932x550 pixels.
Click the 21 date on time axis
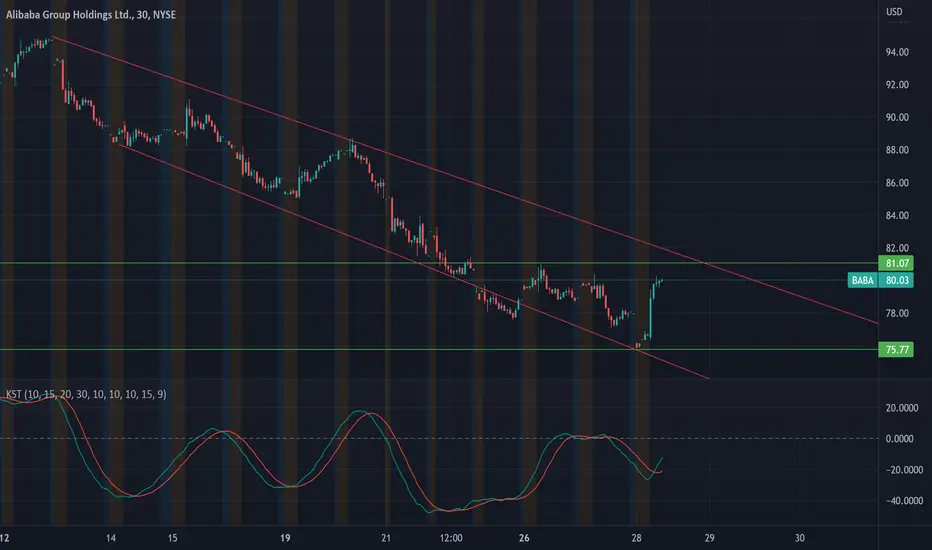(x=386, y=538)
